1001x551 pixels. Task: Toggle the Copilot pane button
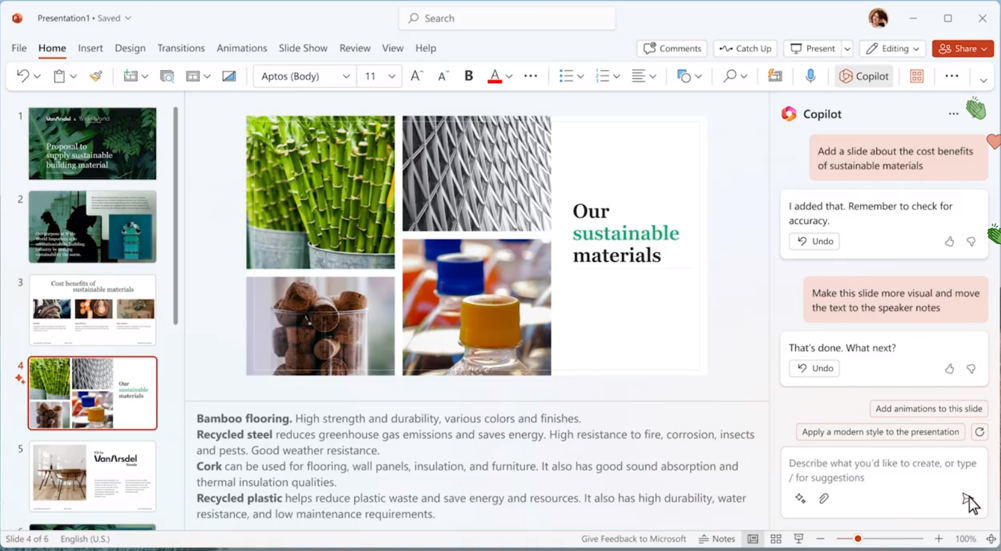tap(864, 76)
